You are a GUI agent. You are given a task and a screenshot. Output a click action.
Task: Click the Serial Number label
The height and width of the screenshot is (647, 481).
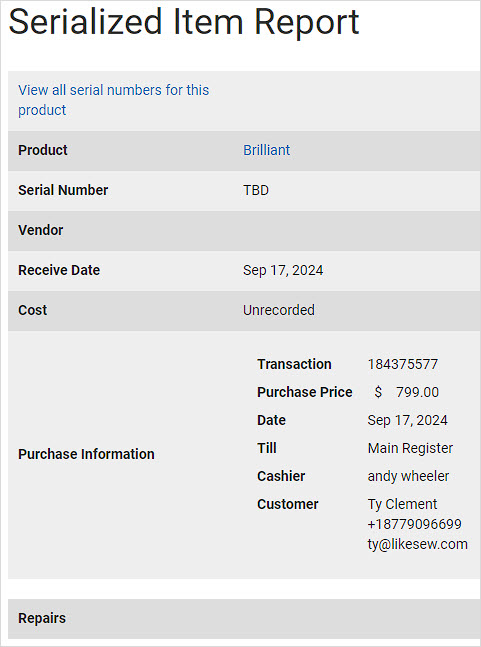pyautogui.click(x=63, y=190)
